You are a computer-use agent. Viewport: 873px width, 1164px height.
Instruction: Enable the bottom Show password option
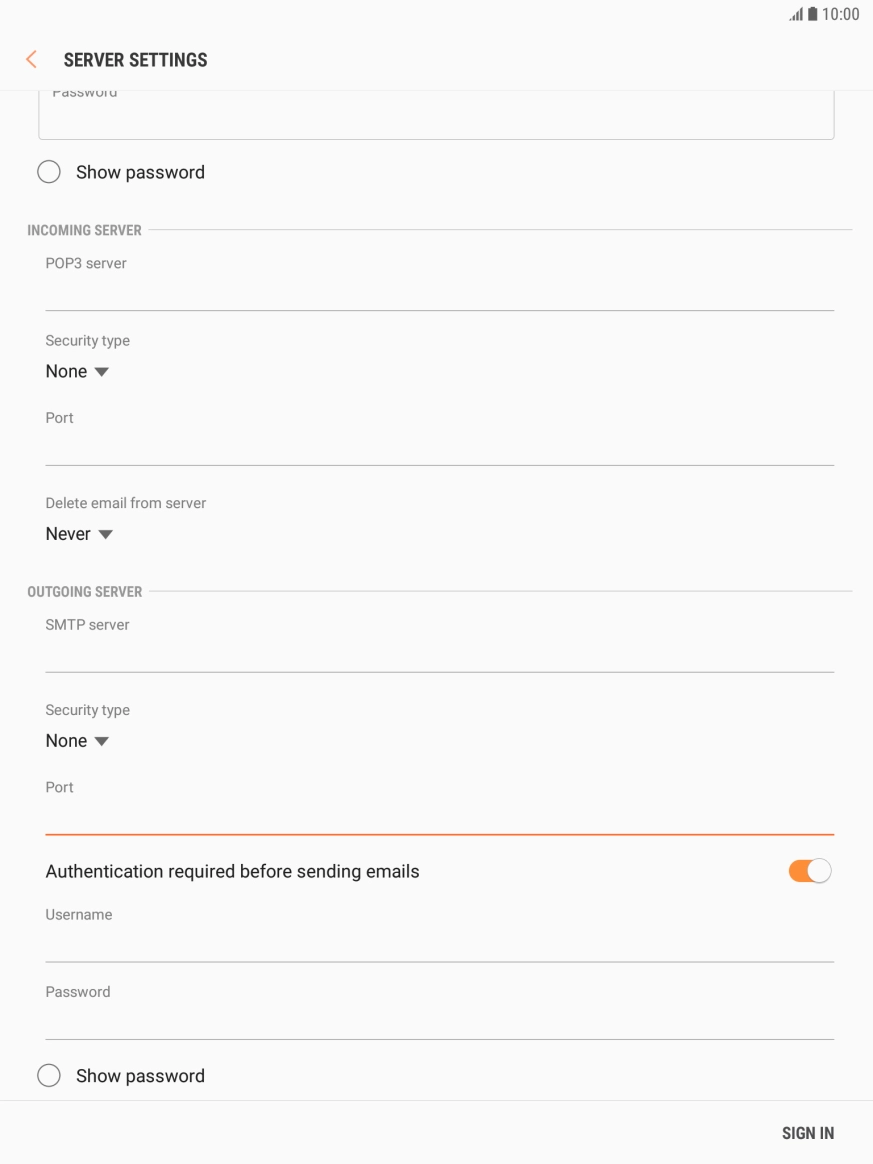coord(49,1076)
